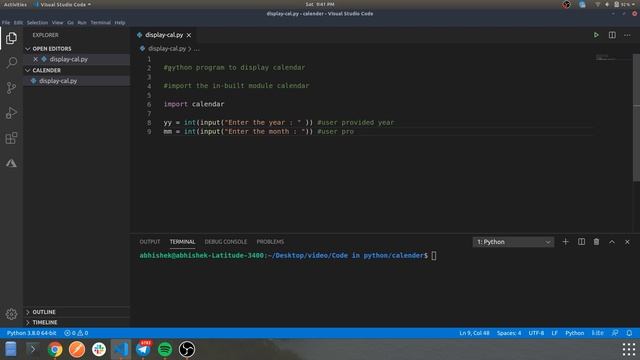Split the terminal panel
Viewport: 640px width, 360px height.
point(581,242)
